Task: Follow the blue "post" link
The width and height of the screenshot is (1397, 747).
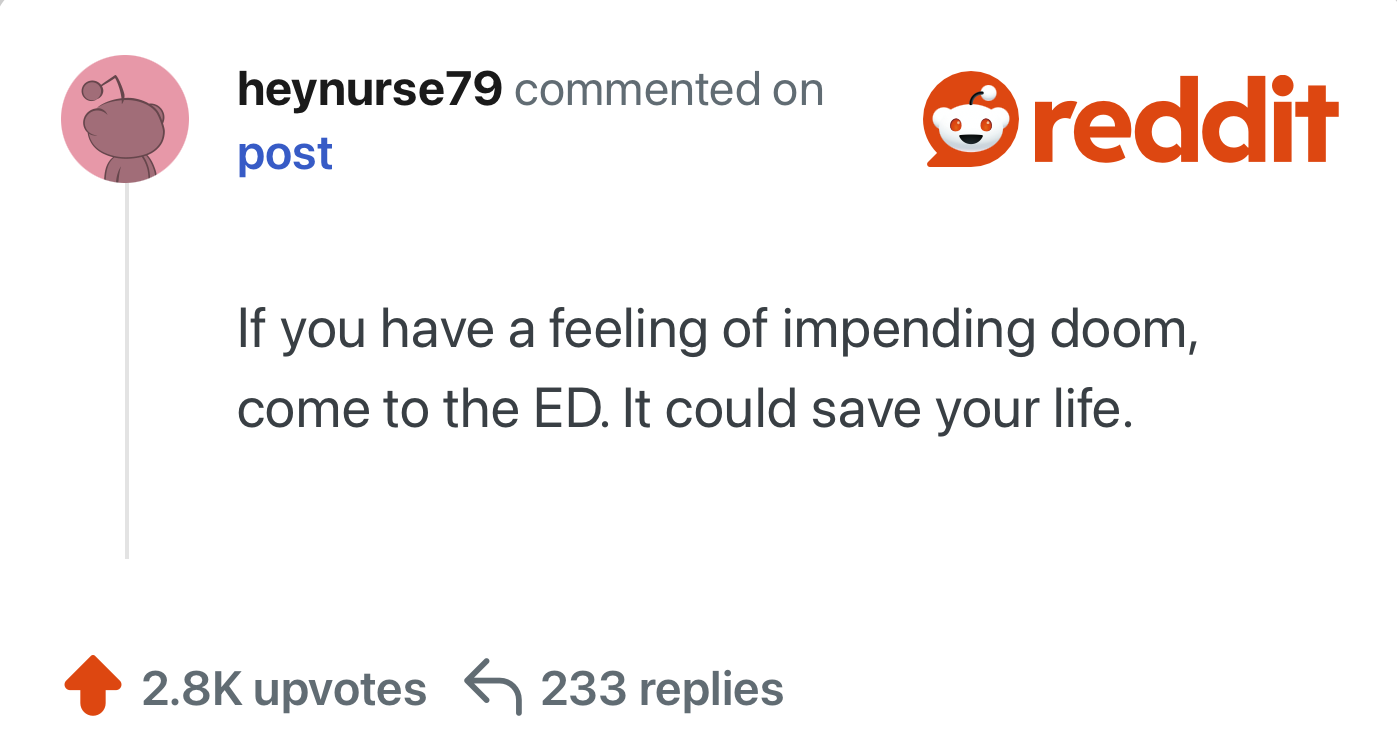Action: pyautogui.click(x=285, y=154)
